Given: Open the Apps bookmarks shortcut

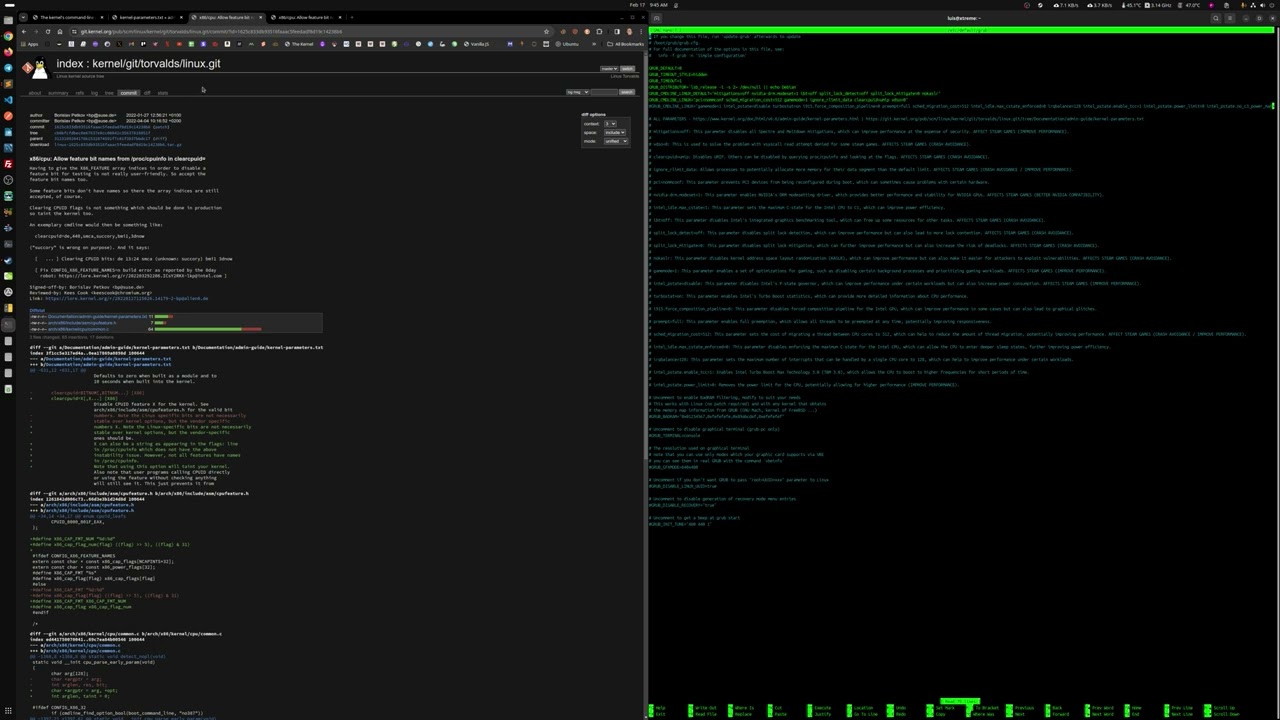Looking at the screenshot, I should point(30,44).
